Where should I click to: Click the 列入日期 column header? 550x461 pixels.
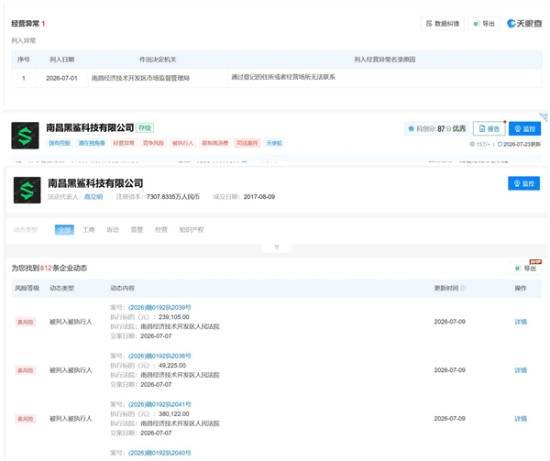click(x=62, y=59)
